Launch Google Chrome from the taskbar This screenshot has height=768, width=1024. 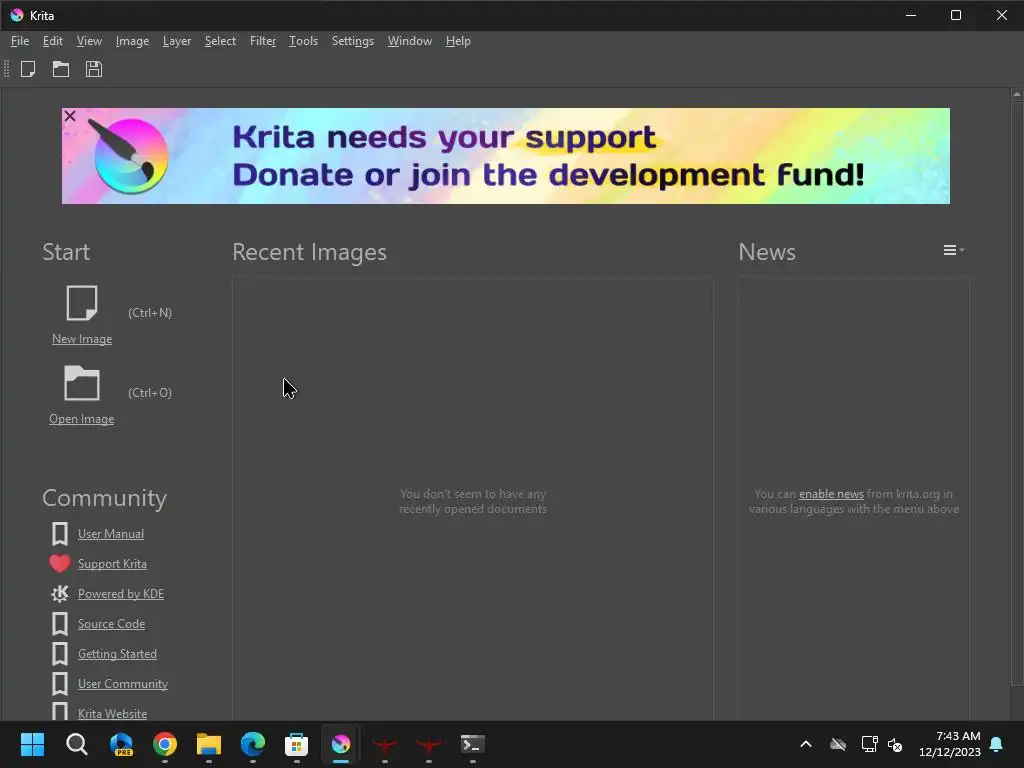tap(165, 744)
